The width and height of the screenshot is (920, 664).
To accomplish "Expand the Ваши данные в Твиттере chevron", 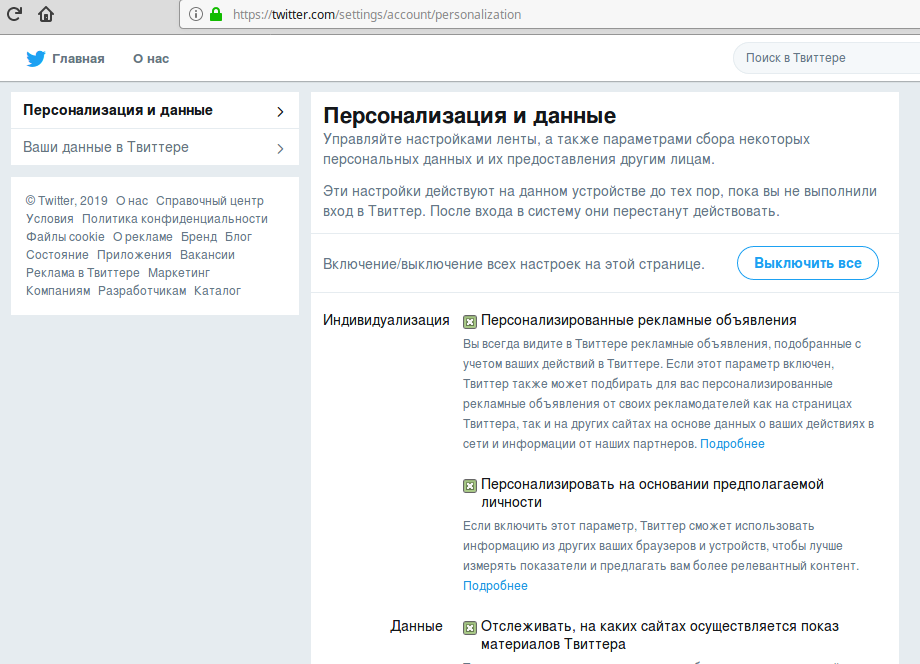I will pyautogui.click(x=280, y=148).
